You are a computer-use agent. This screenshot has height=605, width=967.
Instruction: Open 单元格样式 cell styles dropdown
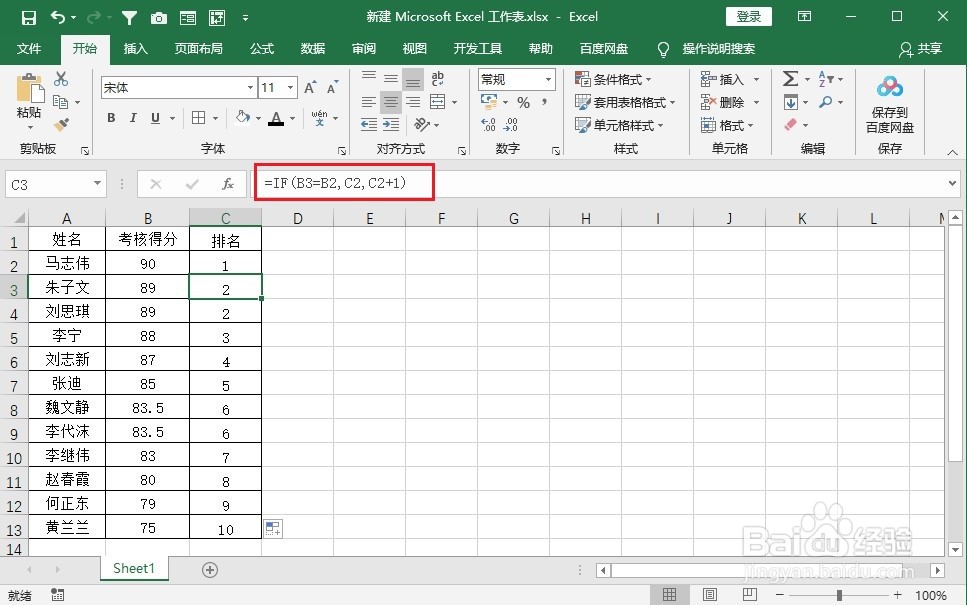(619, 125)
